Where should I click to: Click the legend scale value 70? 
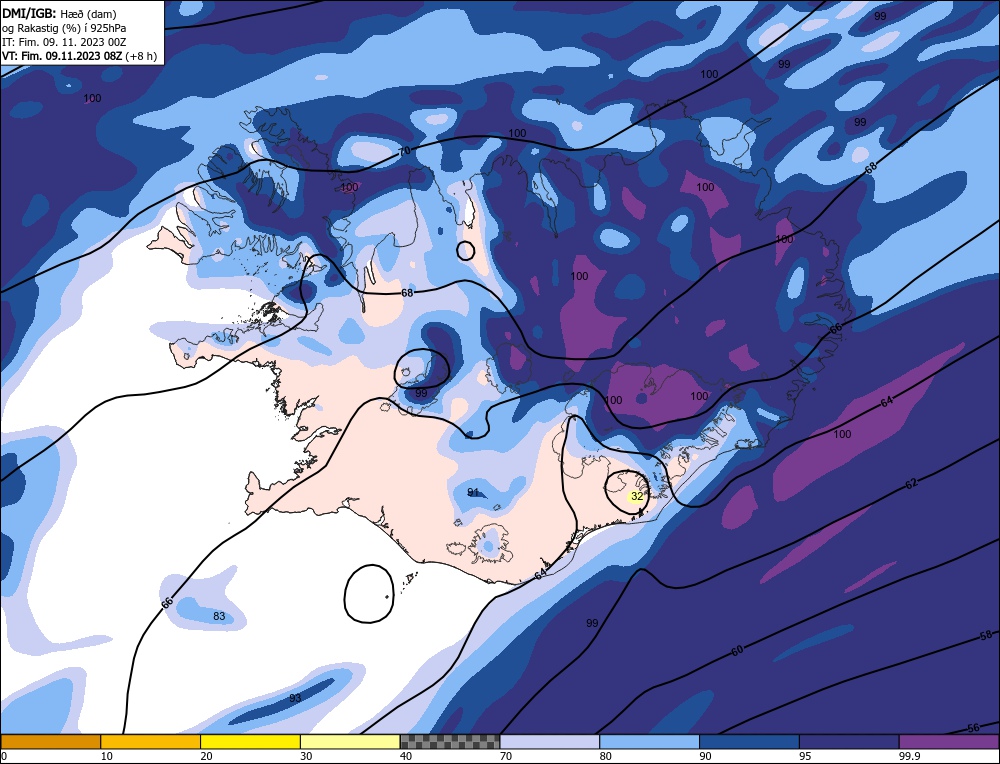point(506,756)
